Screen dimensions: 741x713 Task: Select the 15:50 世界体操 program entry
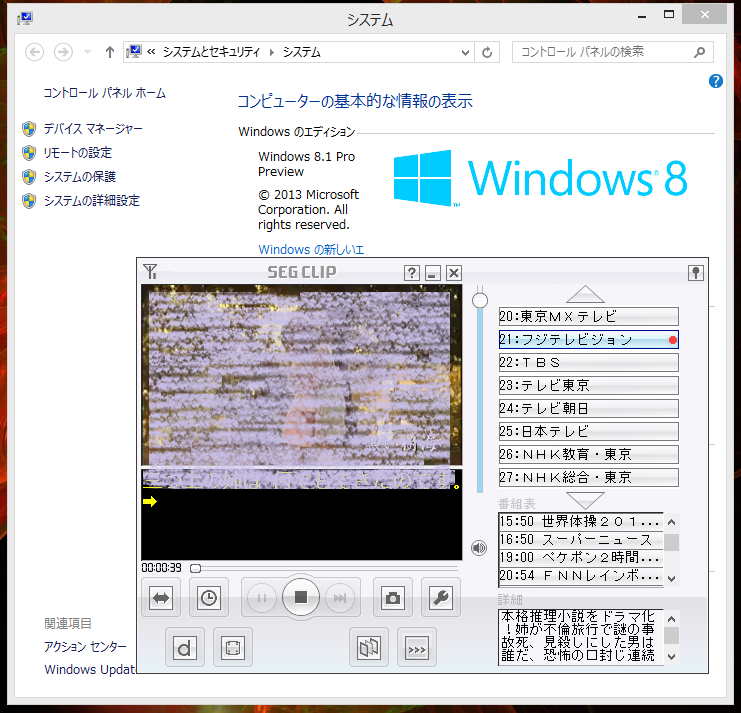tap(581, 522)
